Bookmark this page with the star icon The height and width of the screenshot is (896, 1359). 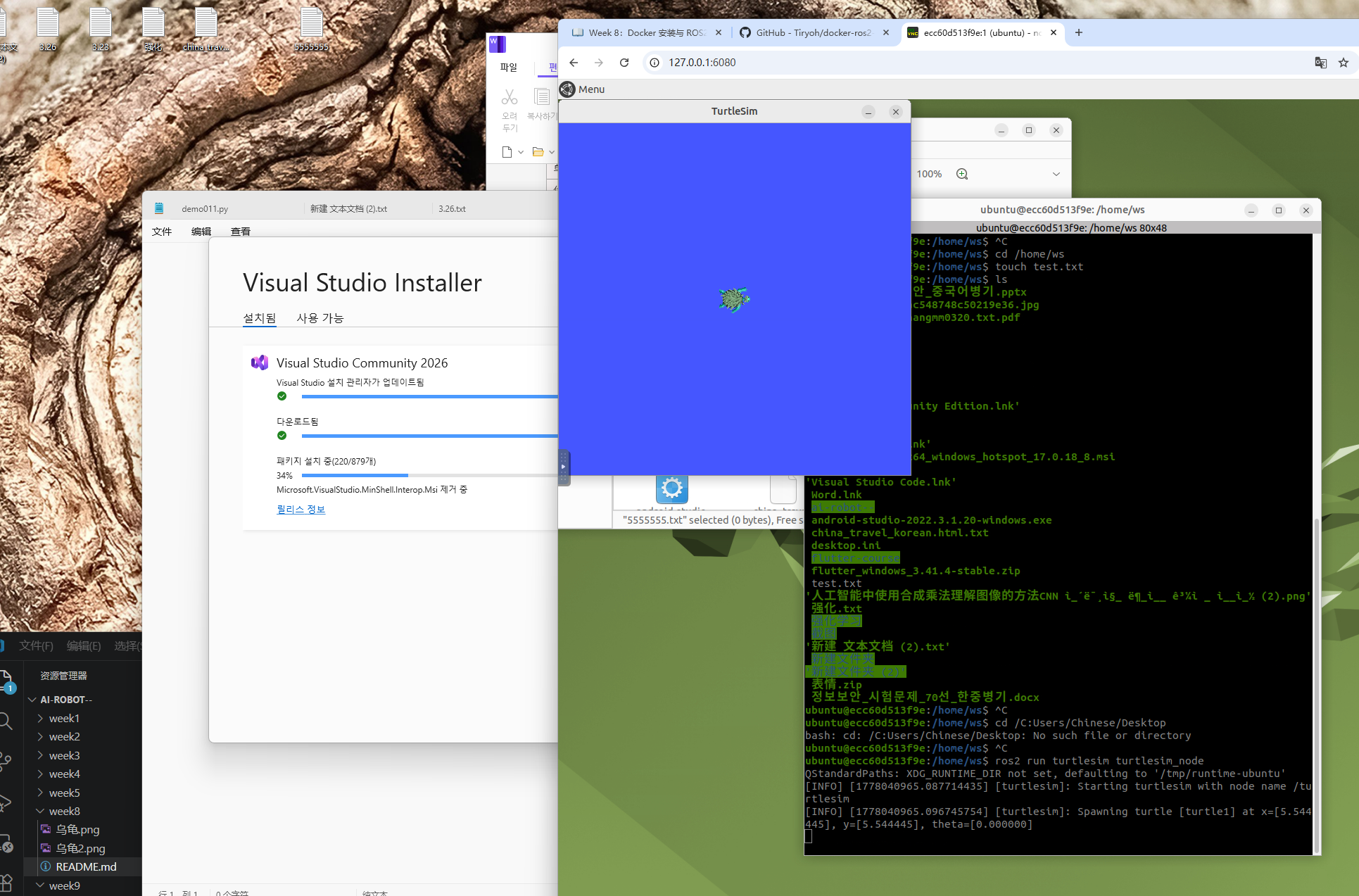pyautogui.click(x=1344, y=63)
